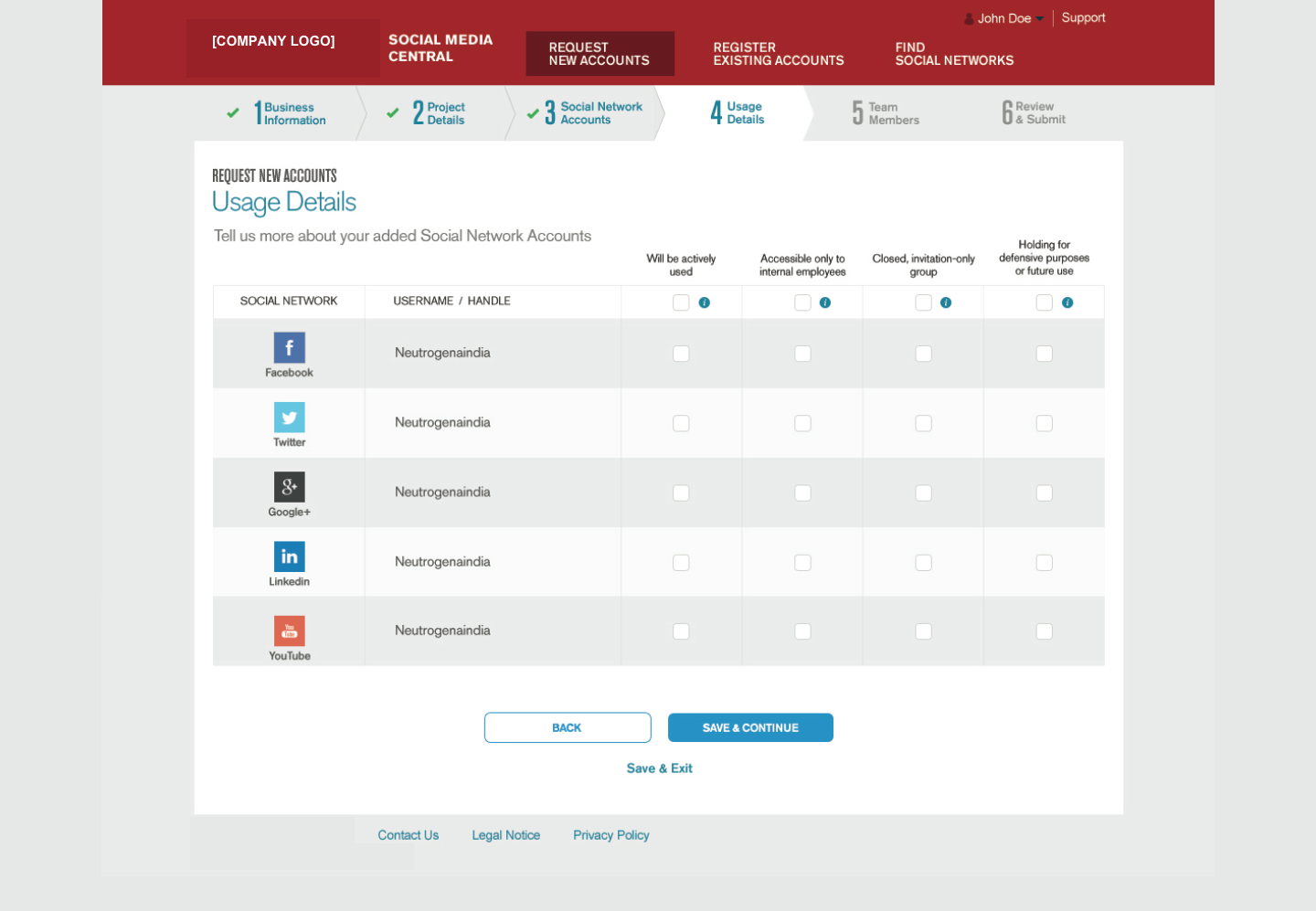Go to step 3 Social Network Accounts
The width and height of the screenshot is (1316, 911).
(592, 113)
